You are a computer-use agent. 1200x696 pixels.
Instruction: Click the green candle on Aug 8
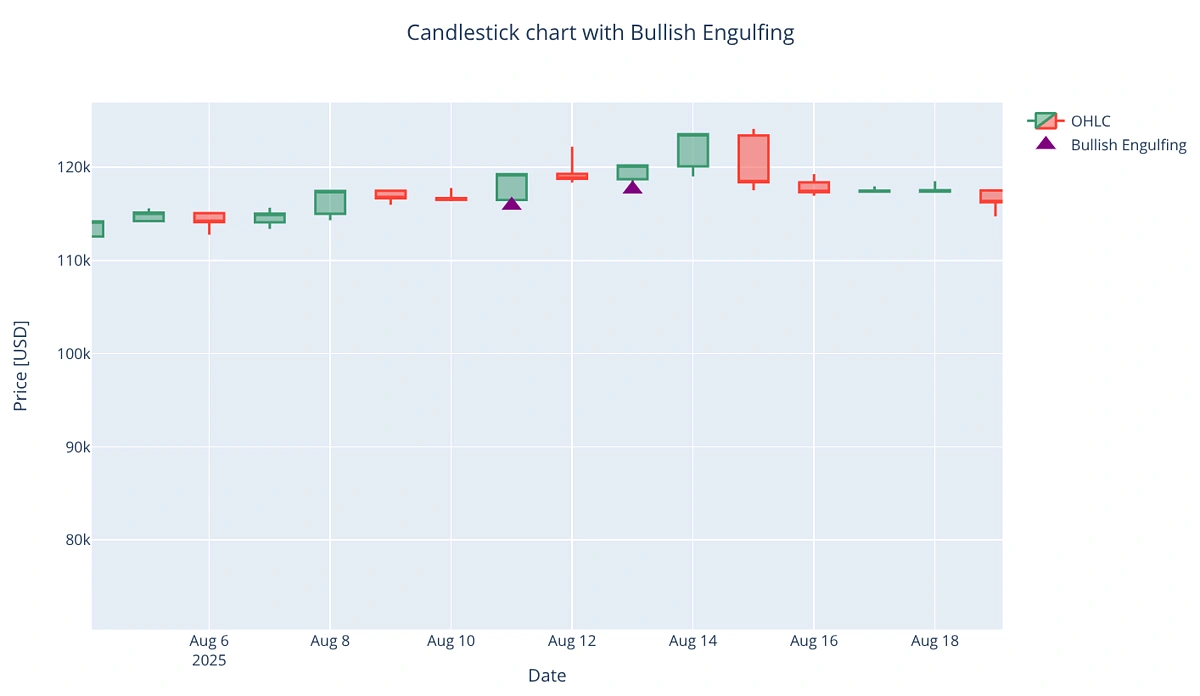pyautogui.click(x=330, y=202)
